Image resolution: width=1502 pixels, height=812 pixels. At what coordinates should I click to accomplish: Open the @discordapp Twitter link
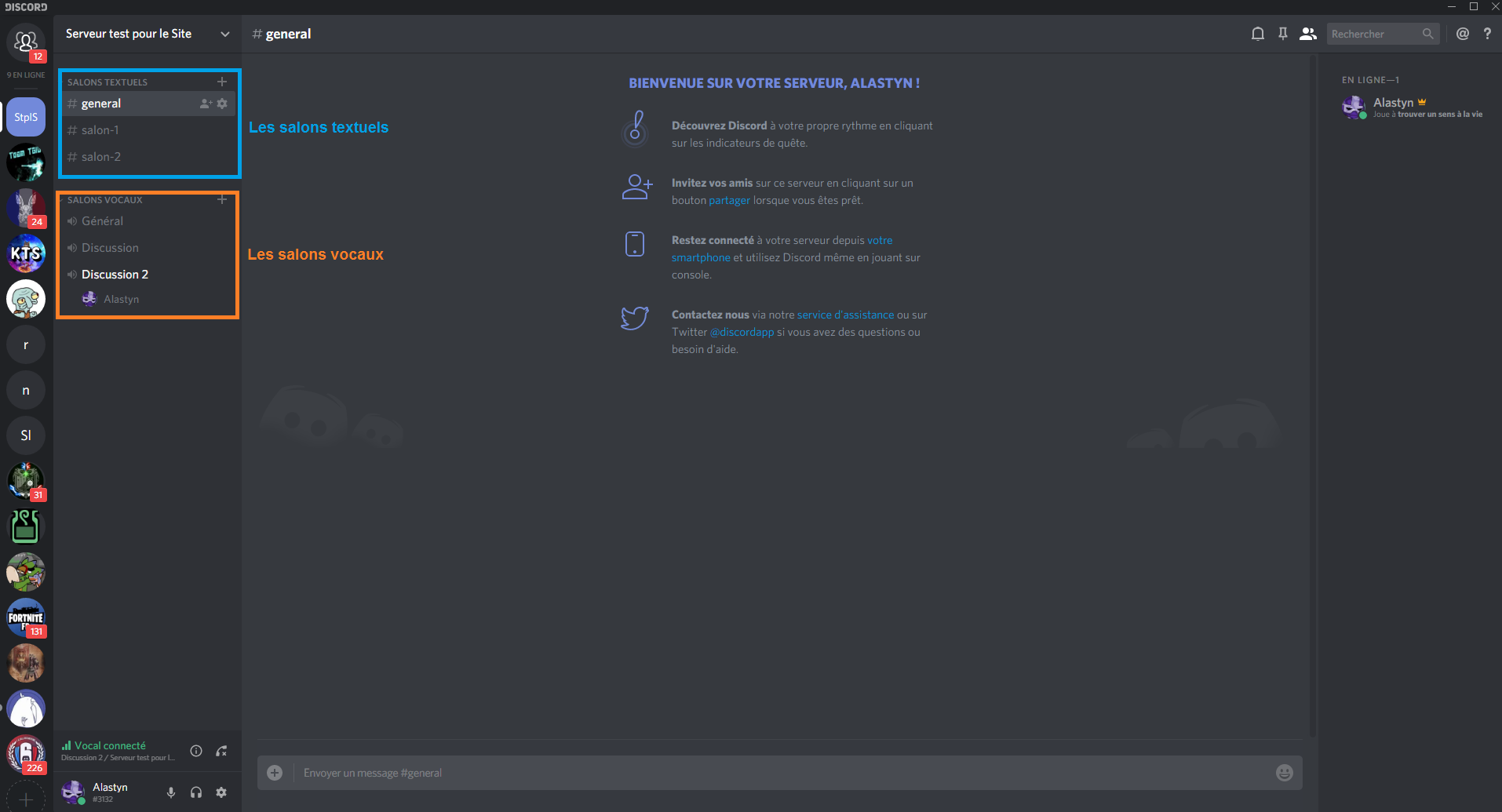(742, 332)
